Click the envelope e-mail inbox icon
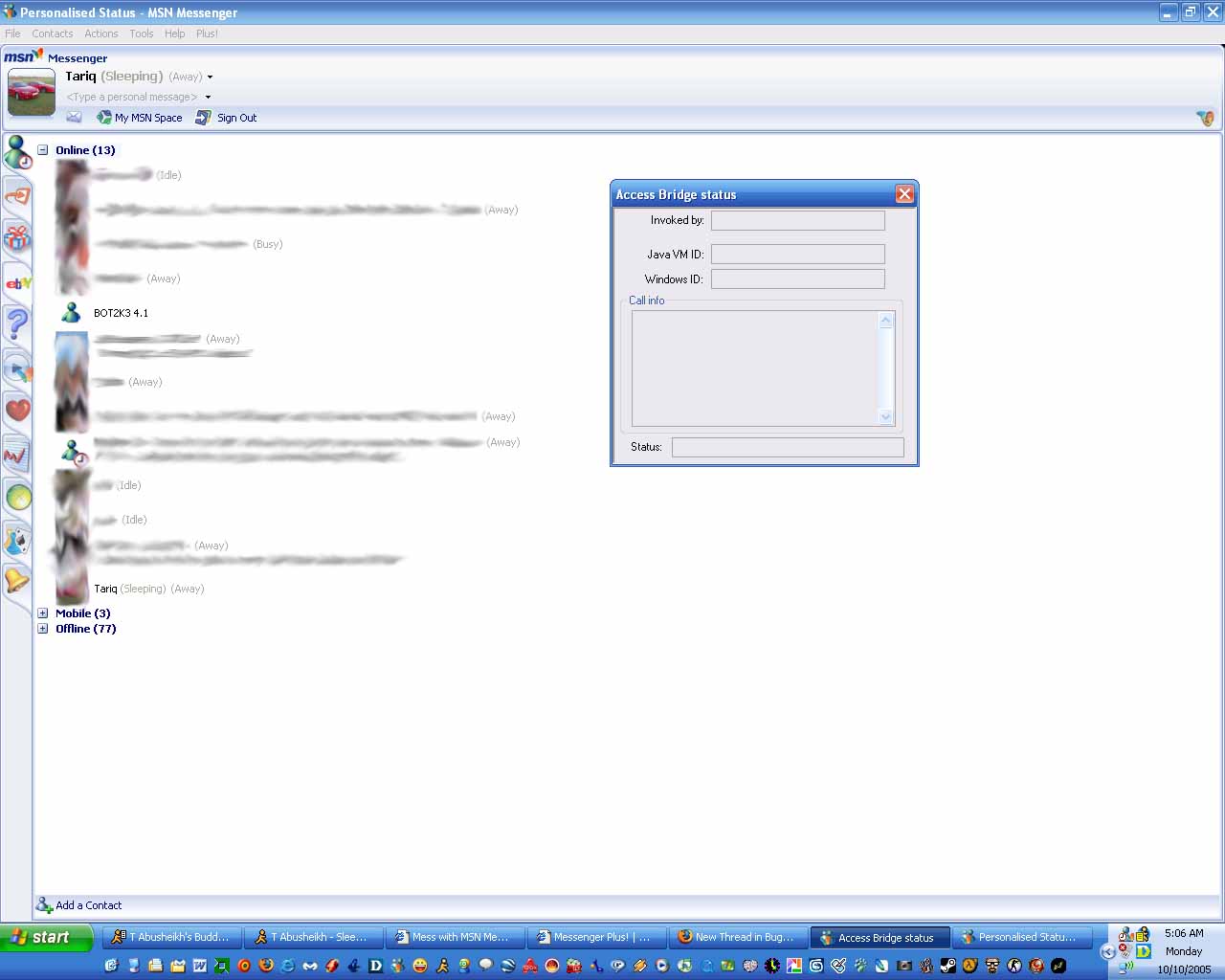The image size is (1225, 980). pyautogui.click(x=74, y=117)
